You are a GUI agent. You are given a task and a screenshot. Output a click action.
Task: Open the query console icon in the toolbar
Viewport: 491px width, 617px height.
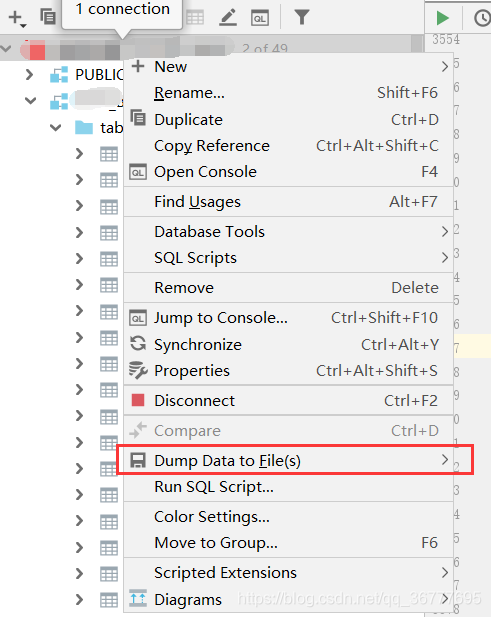pos(260,18)
